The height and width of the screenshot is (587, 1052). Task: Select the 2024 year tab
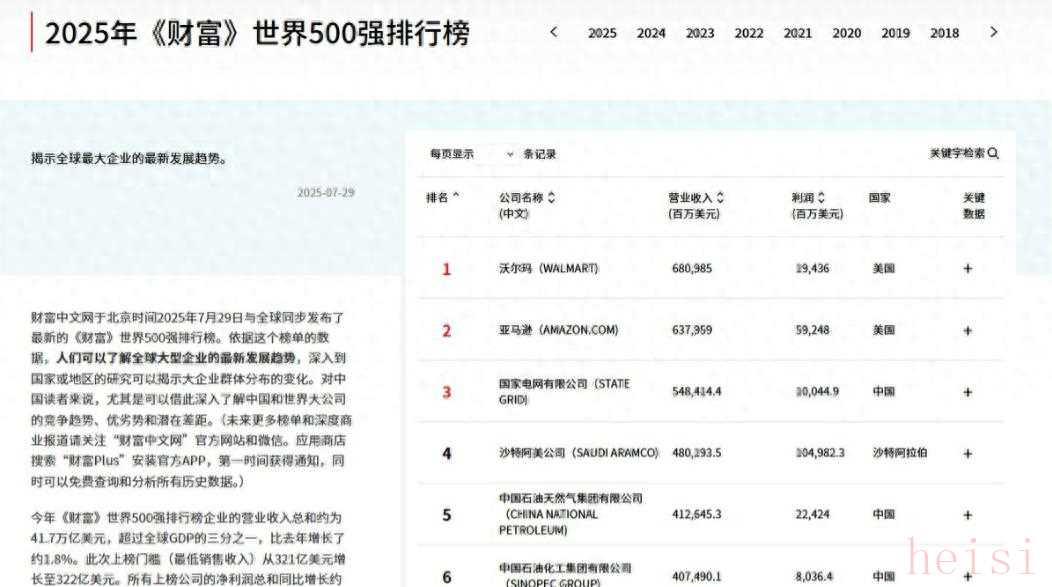pos(651,33)
